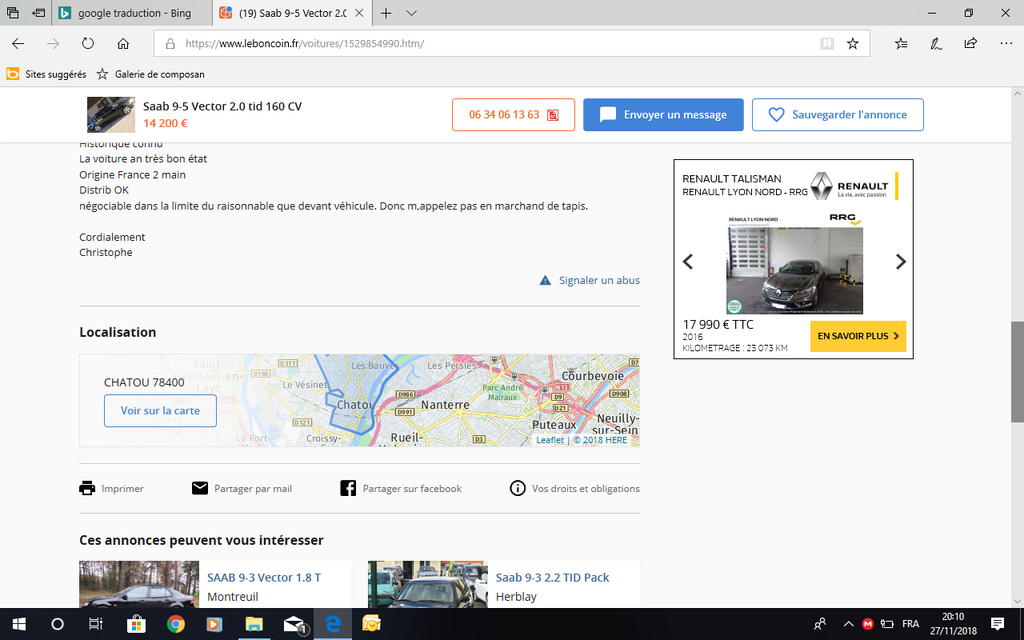Click the Leaflet link on map

(x=550, y=440)
